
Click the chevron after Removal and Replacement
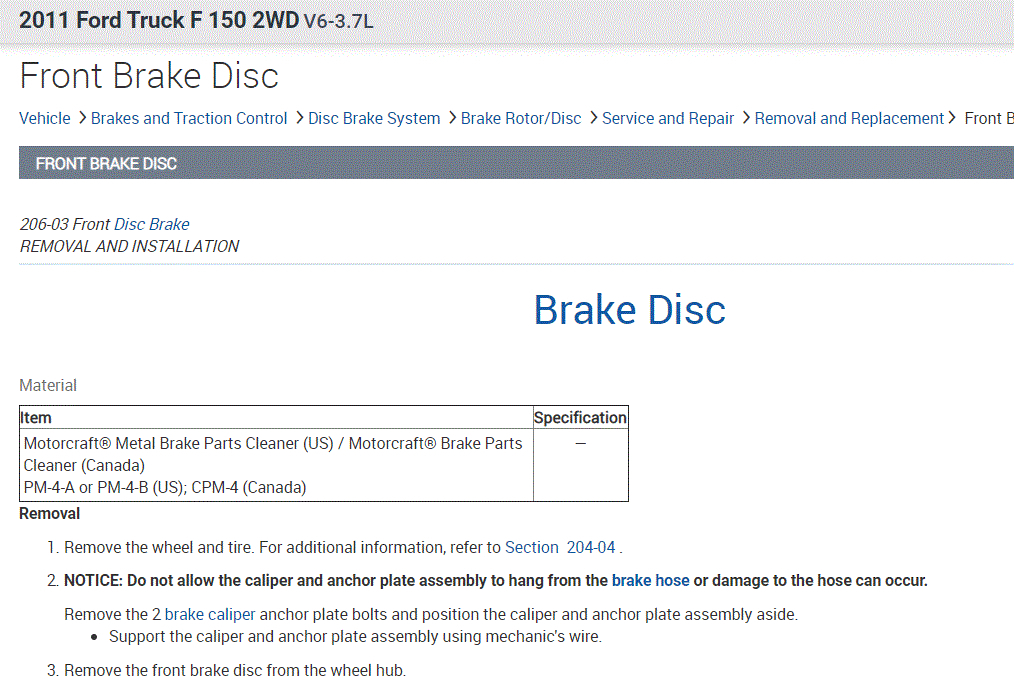click(x=953, y=118)
